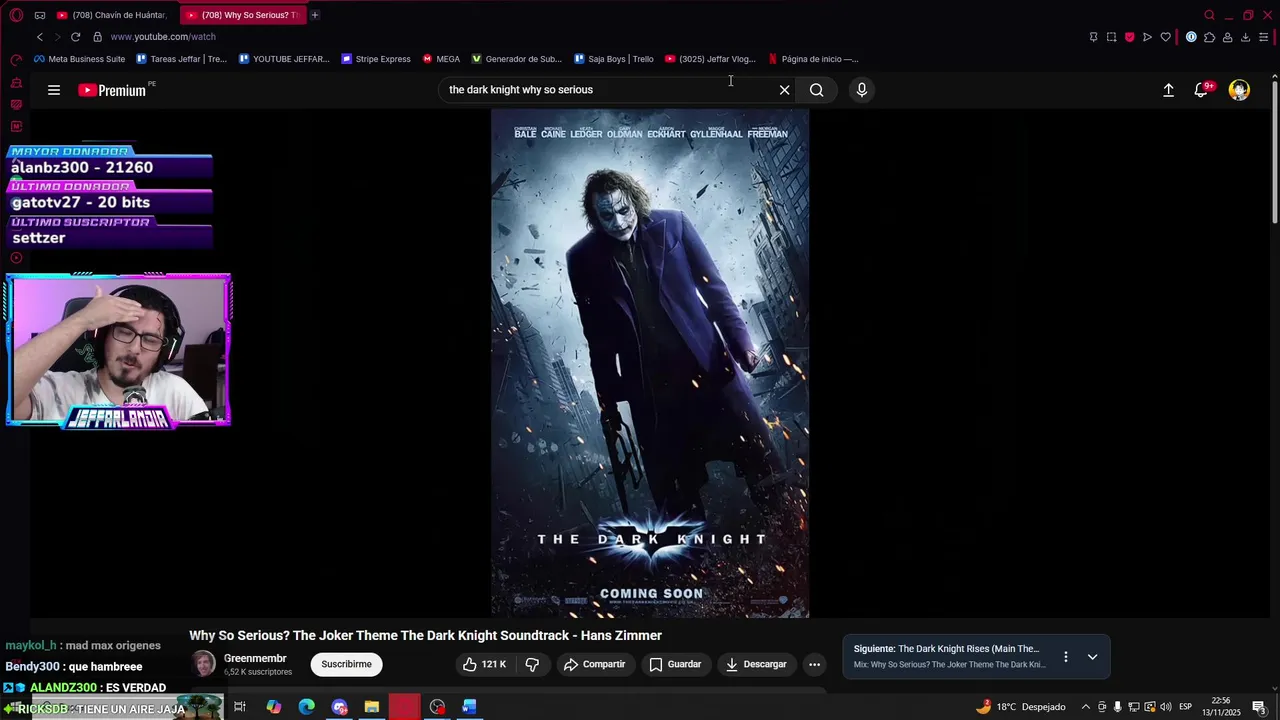Reload the current page
The image size is (1280, 720).
pyautogui.click(x=75, y=37)
